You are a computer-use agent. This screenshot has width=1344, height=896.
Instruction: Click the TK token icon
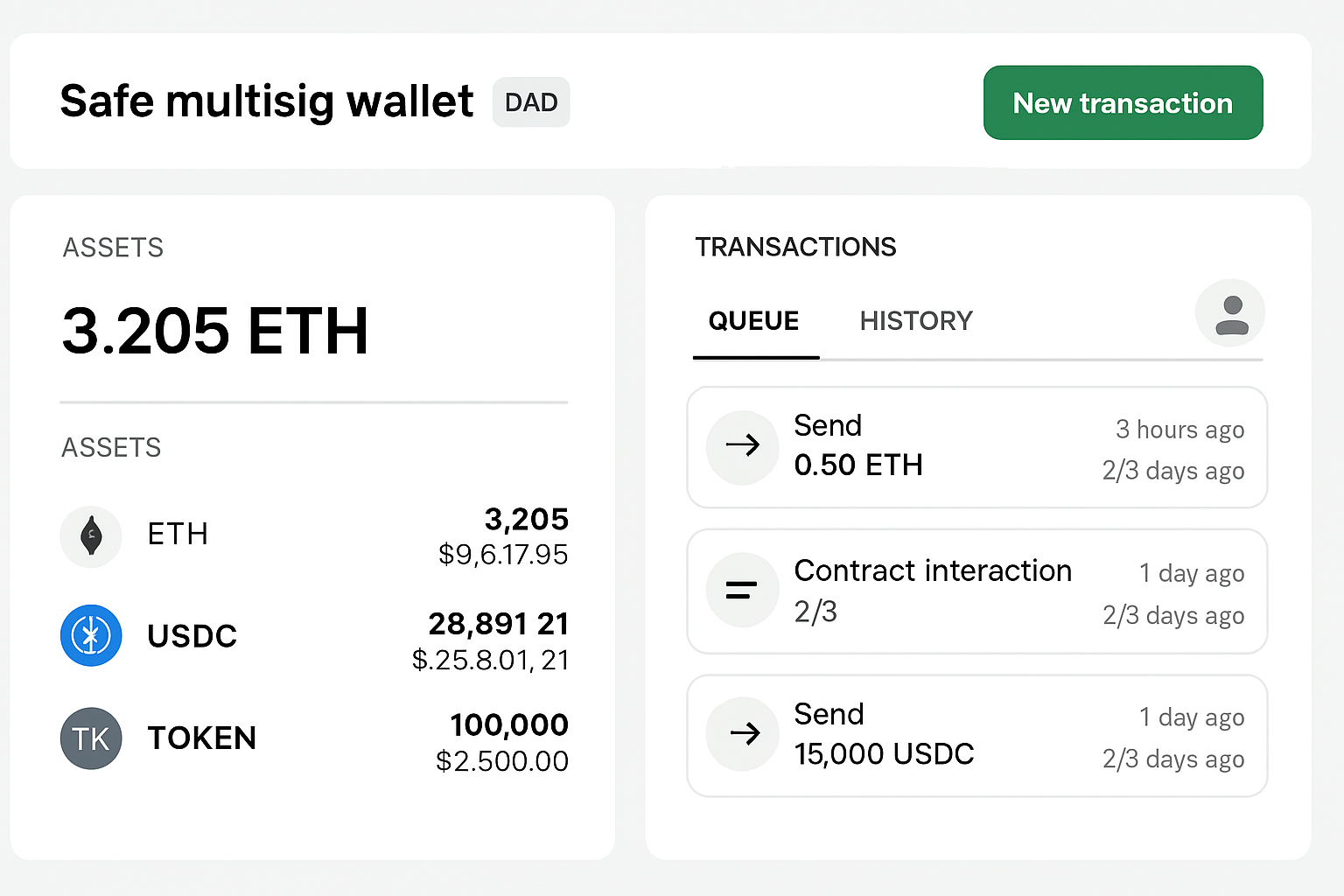click(x=91, y=738)
